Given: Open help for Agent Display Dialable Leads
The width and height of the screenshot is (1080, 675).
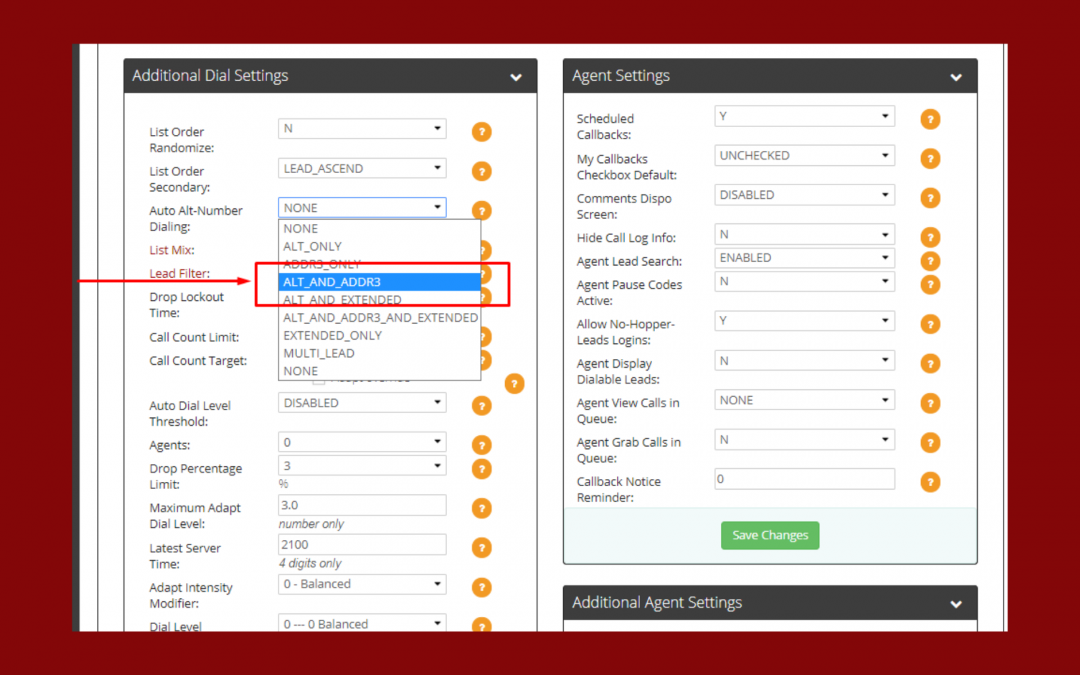Looking at the screenshot, I should pos(930,364).
